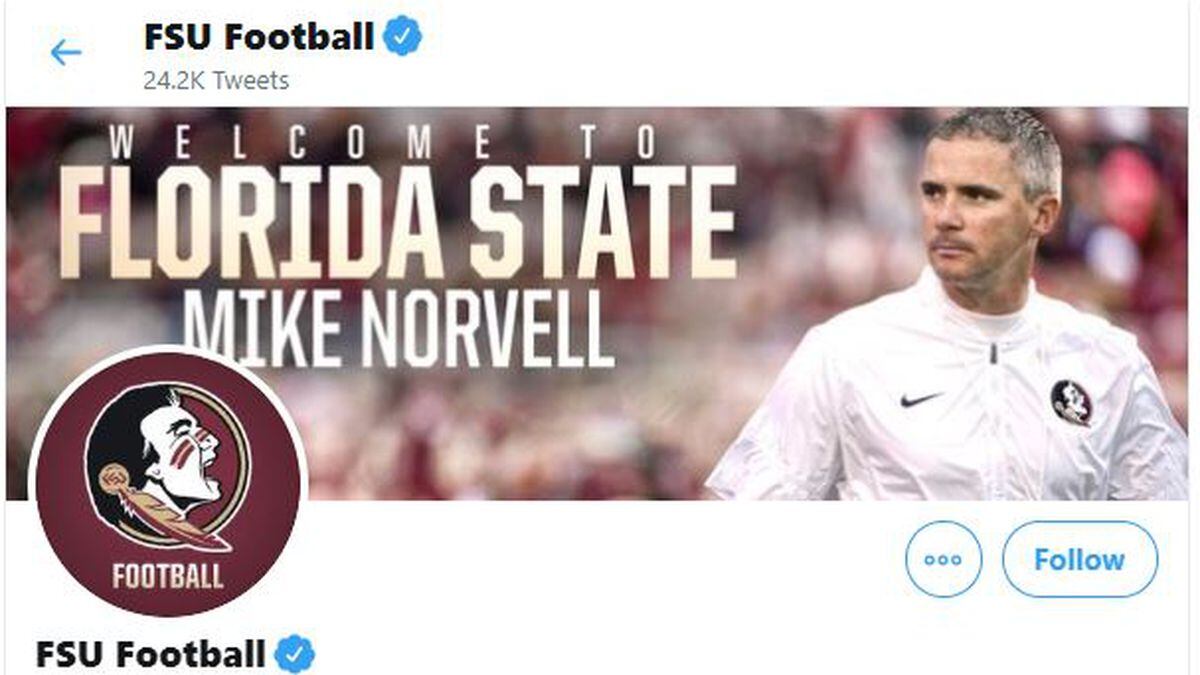The width and height of the screenshot is (1200, 675).
Task: Open the FSU Football profile picture
Action: point(168,480)
